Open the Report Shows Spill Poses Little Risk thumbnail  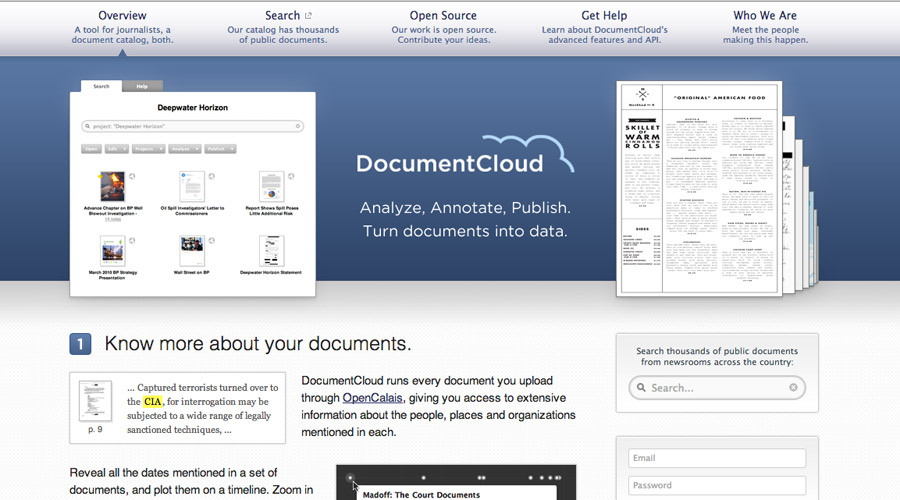click(x=271, y=187)
